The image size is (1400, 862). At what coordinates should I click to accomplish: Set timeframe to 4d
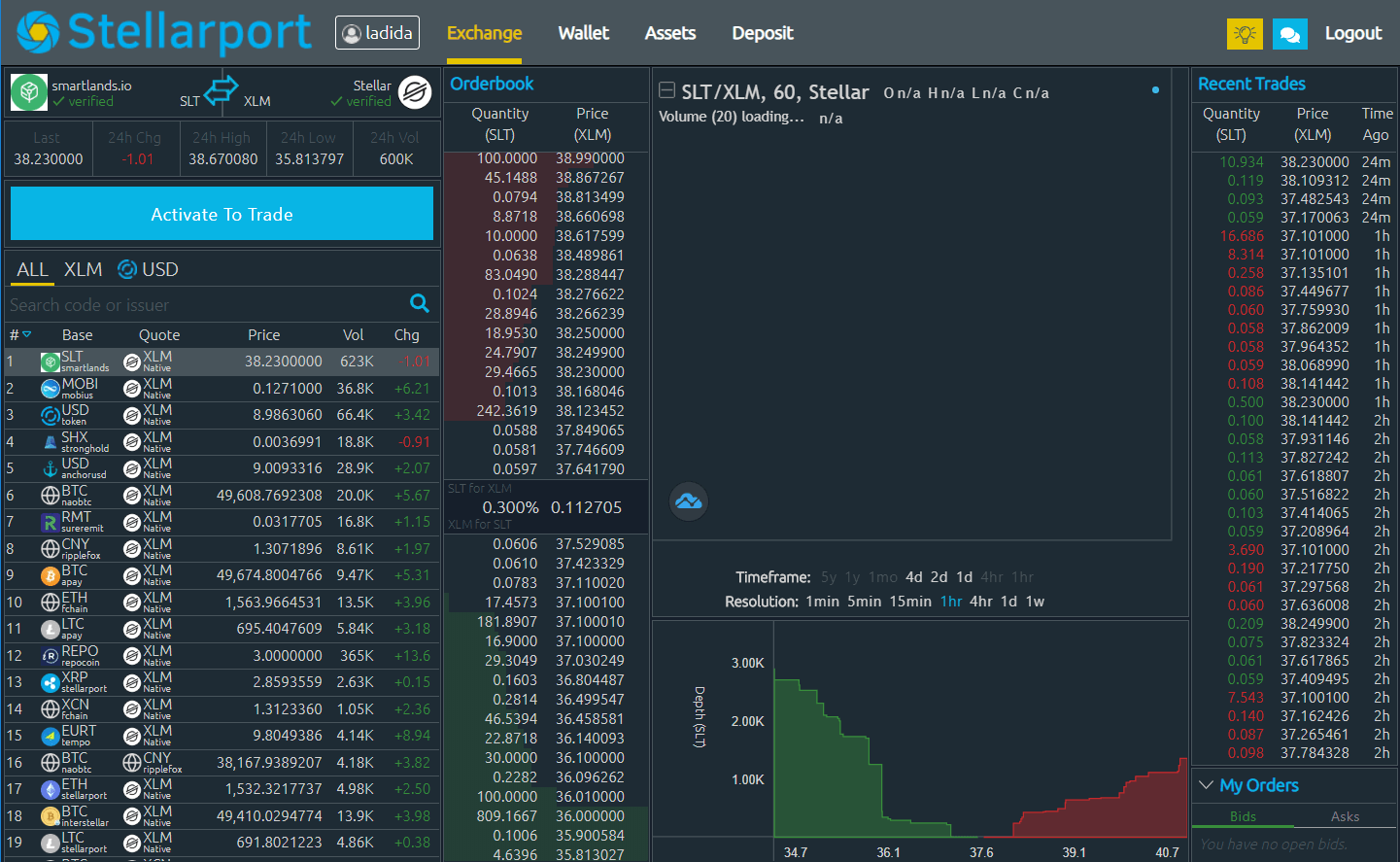coord(914,577)
